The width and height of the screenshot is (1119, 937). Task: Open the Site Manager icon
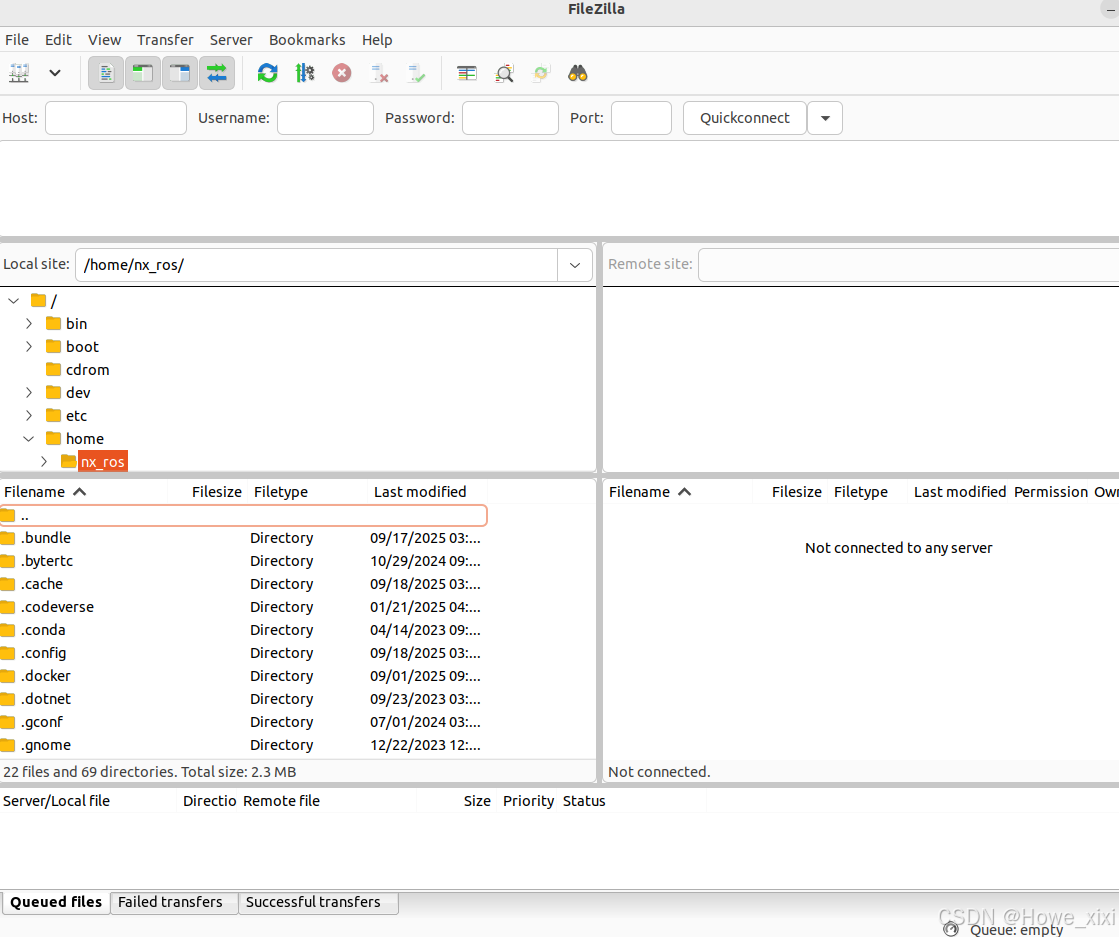[x=19, y=73]
